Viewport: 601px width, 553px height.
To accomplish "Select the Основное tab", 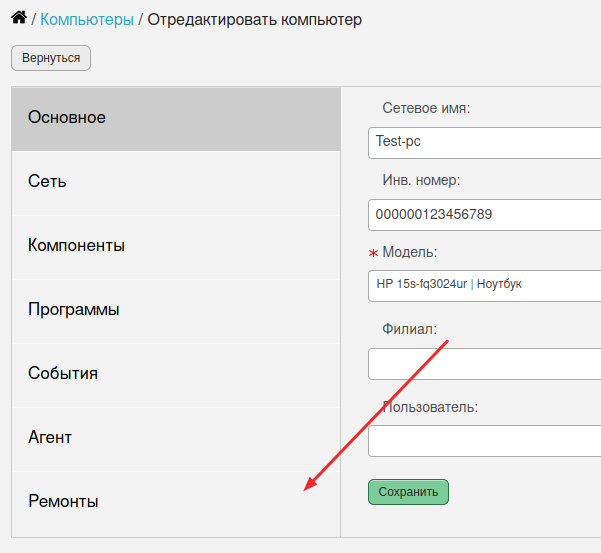I will [x=176, y=119].
